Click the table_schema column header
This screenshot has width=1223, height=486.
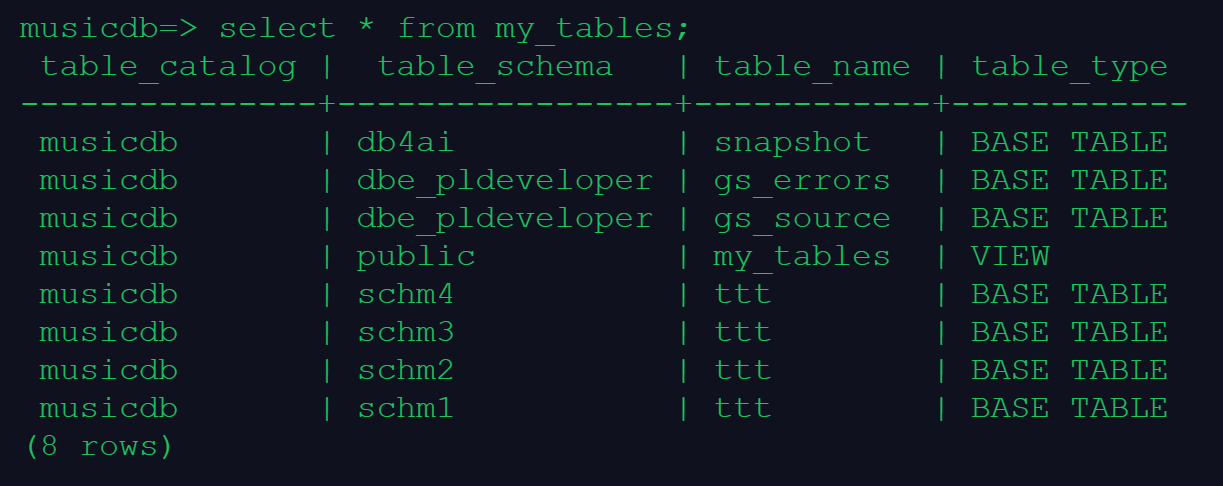[x=494, y=67]
